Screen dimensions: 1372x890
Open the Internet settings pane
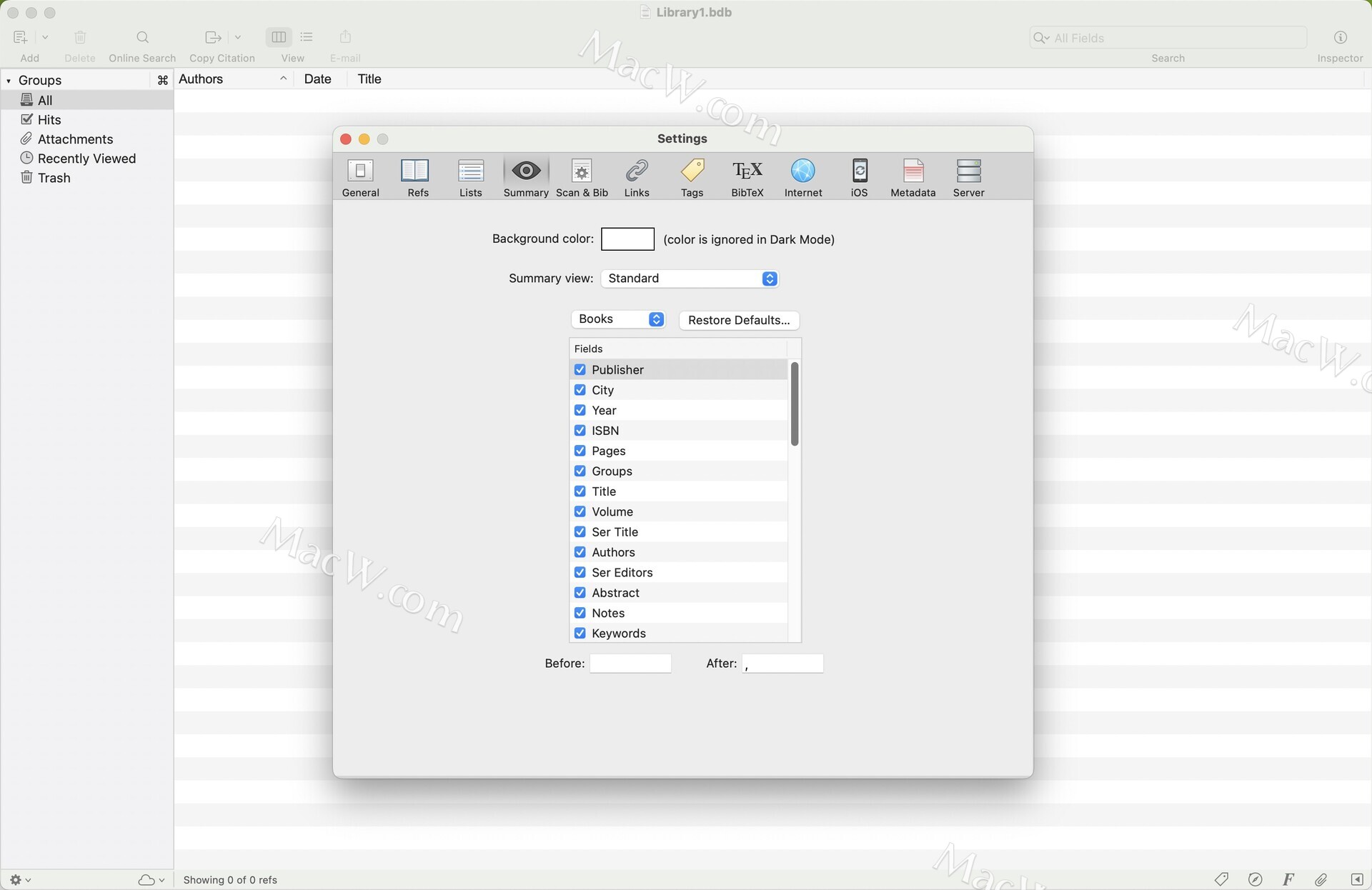tap(802, 177)
